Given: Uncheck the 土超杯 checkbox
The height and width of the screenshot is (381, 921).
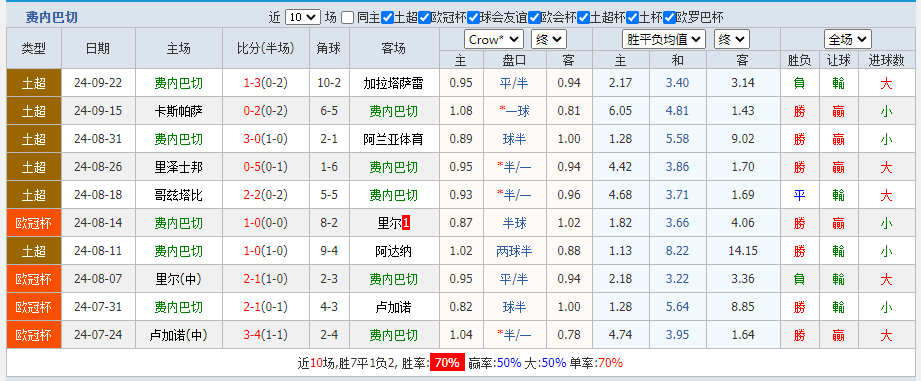Looking at the screenshot, I should (x=583, y=18).
